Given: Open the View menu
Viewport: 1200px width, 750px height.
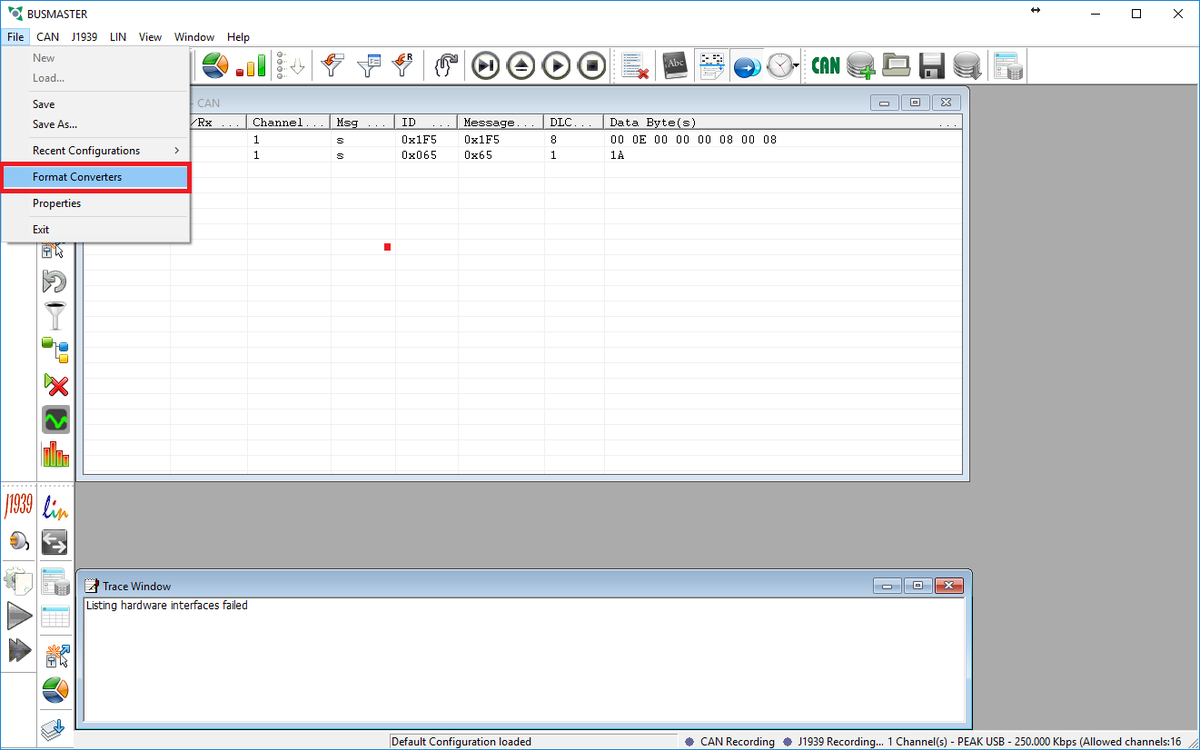Looking at the screenshot, I should [x=150, y=37].
